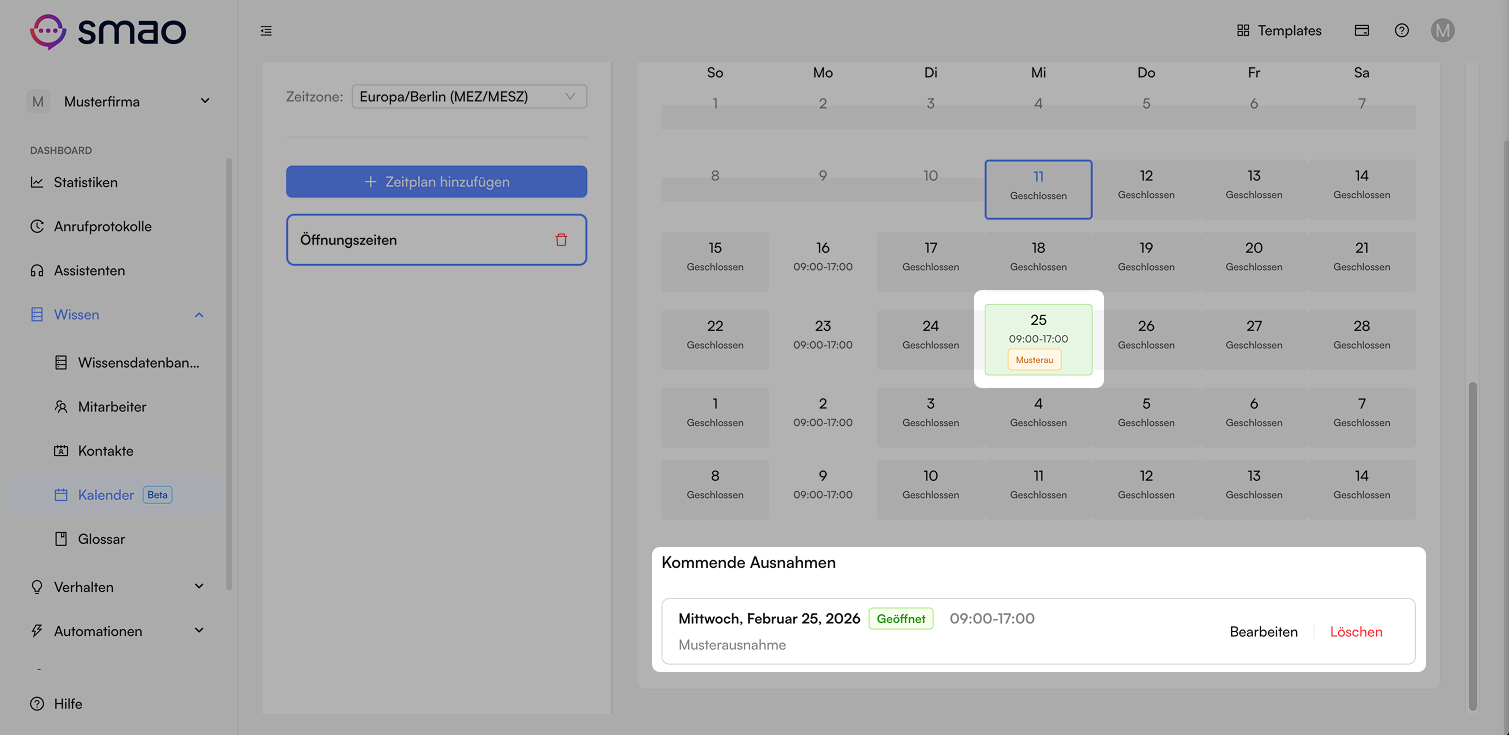Click the Assistenten headset icon
This screenshot has height=735, width=1509.
pyautogui.click(x=37, y=271)
